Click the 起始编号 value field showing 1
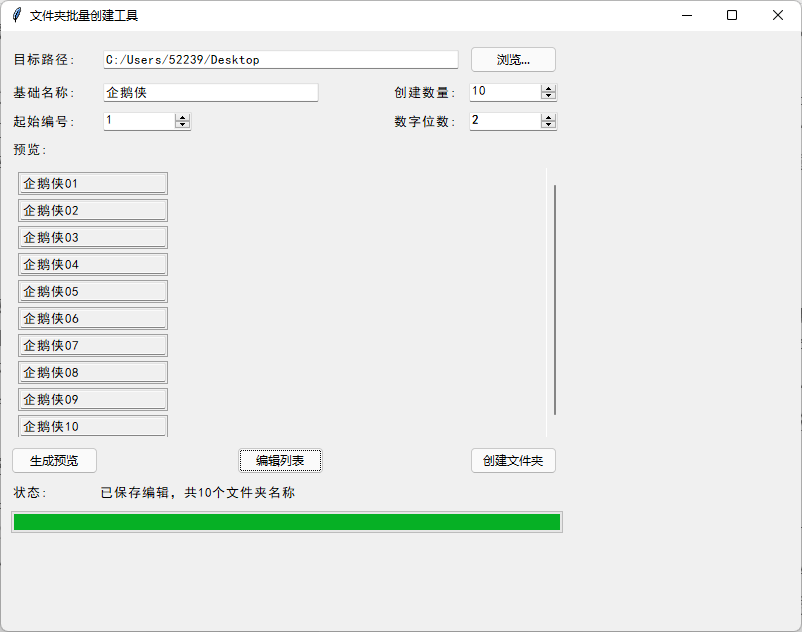Image resolution: width=802 pixels, height=632 pixels. tap(139, 121)
